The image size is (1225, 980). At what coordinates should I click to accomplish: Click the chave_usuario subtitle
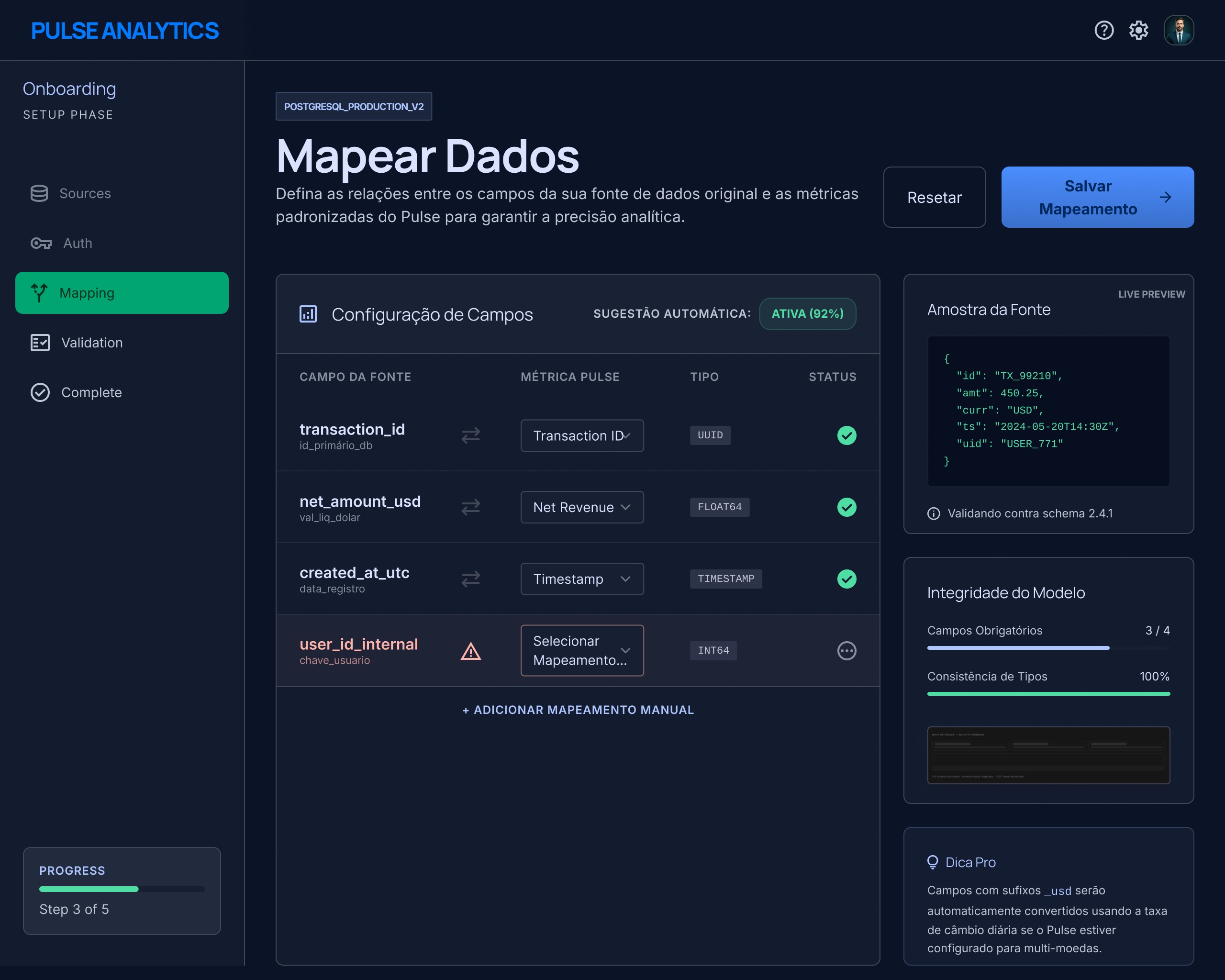(334, 660)
